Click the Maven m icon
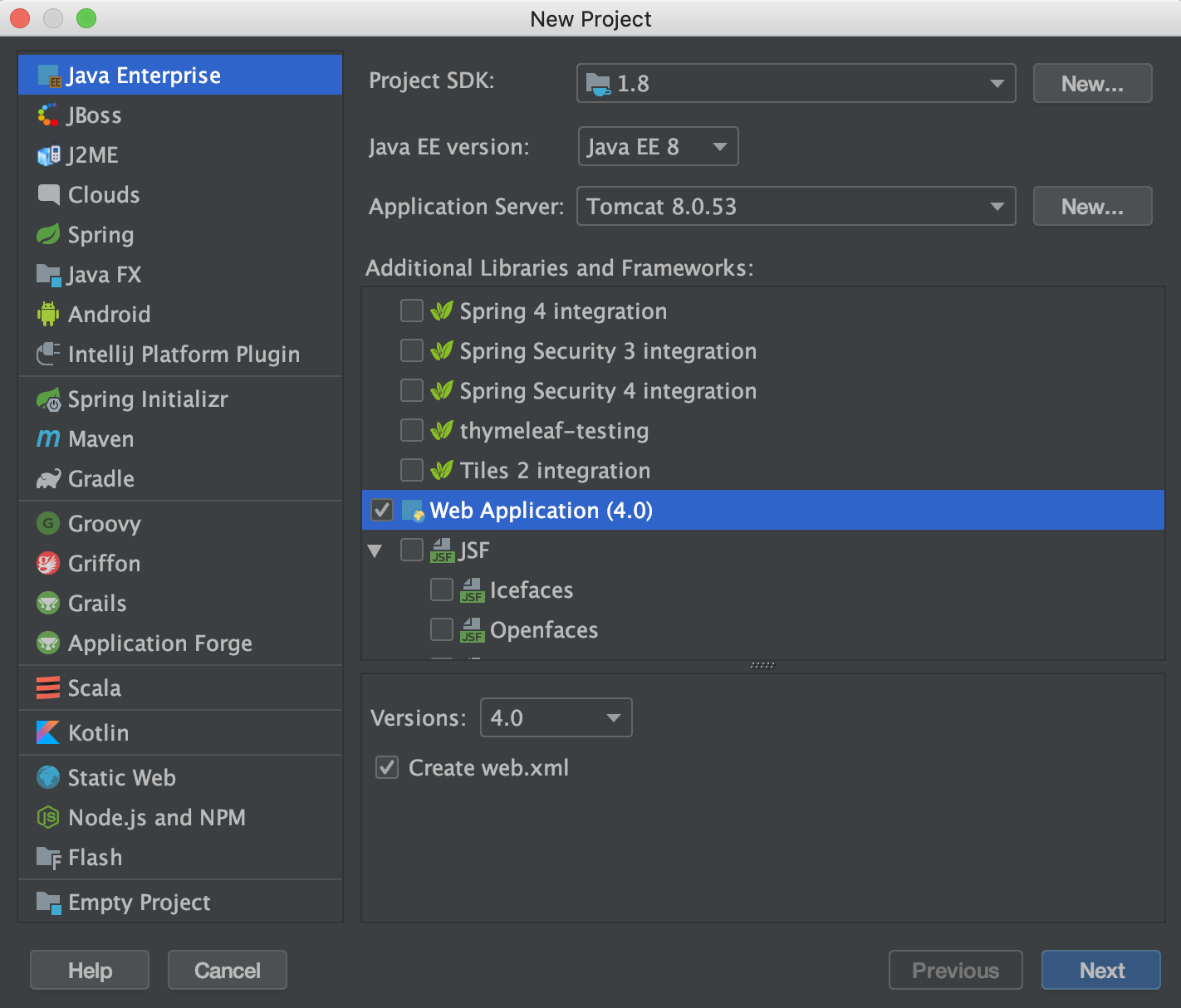1181x1008 pixels. pos(48,439)
